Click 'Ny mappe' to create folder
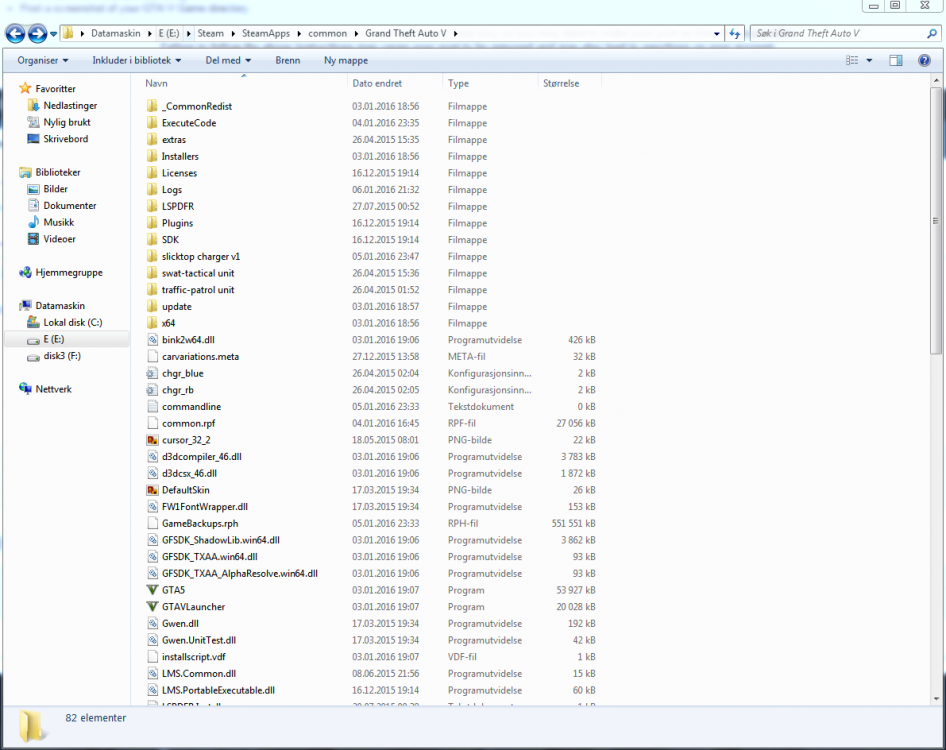This screenshot has height=750, width=946. 346,60
